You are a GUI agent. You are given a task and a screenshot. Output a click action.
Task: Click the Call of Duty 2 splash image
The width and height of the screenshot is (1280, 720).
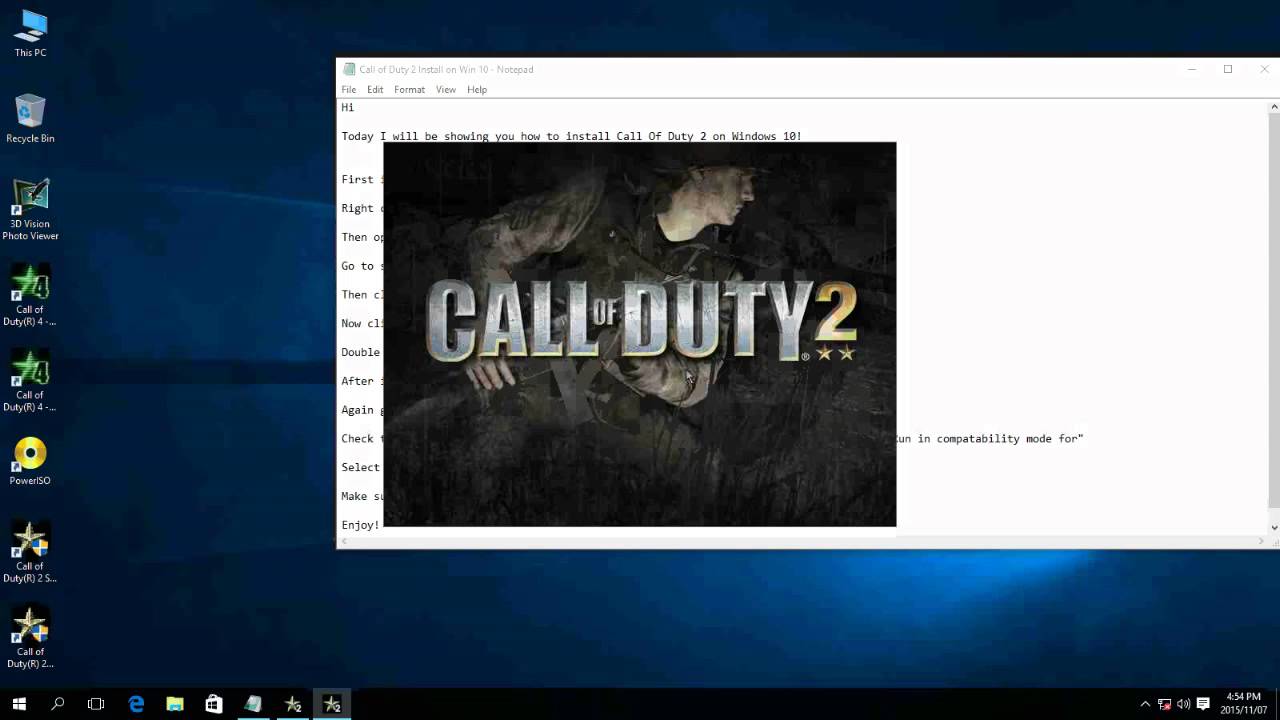tap(640, 334)
